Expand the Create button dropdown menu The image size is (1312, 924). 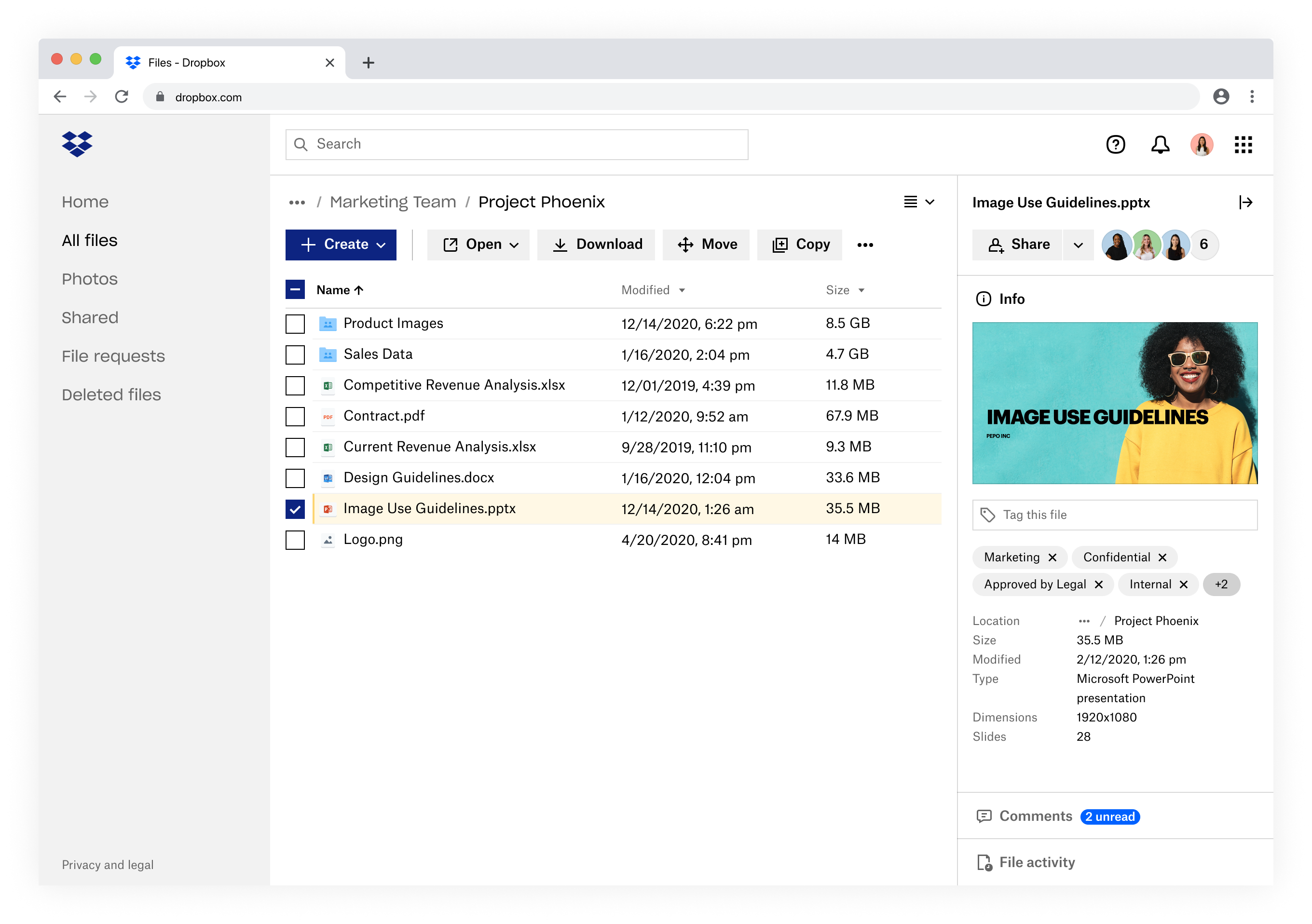(381, 244)
